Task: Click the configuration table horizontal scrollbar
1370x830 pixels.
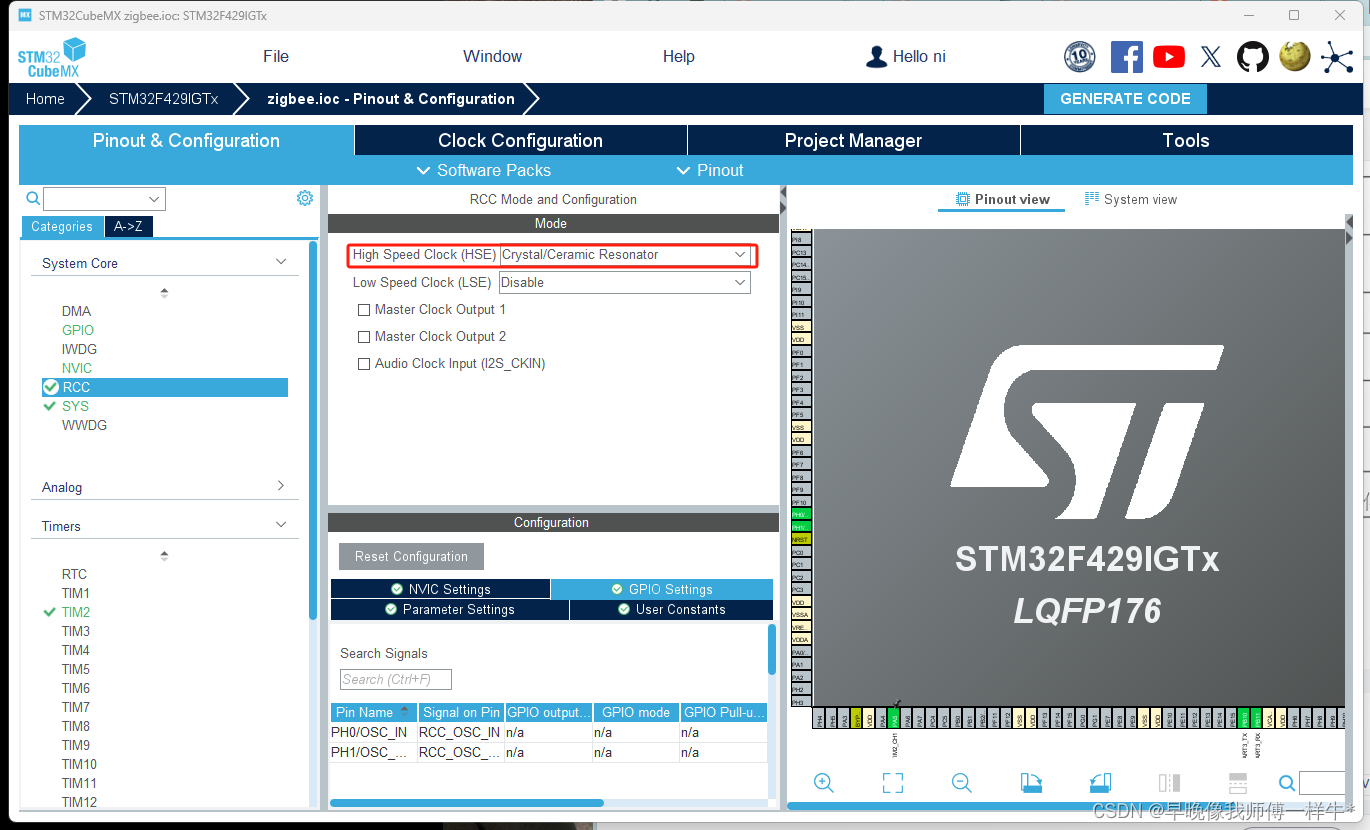Action: [467, 803]
